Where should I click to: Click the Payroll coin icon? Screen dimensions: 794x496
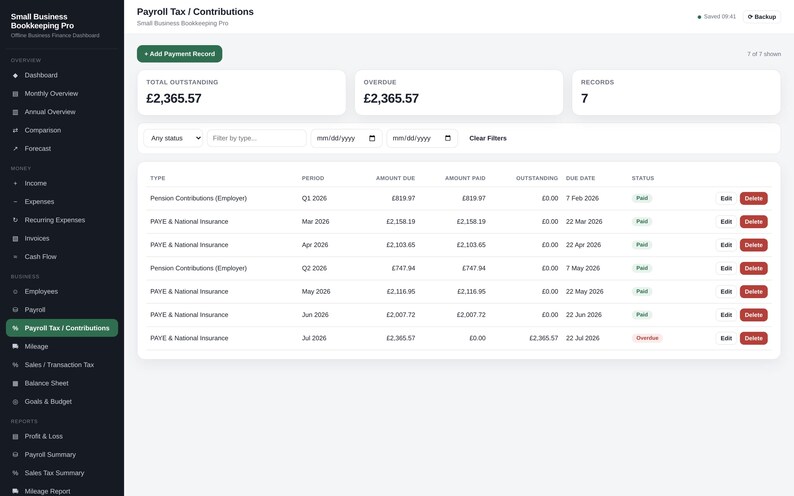tap(15, 310)
